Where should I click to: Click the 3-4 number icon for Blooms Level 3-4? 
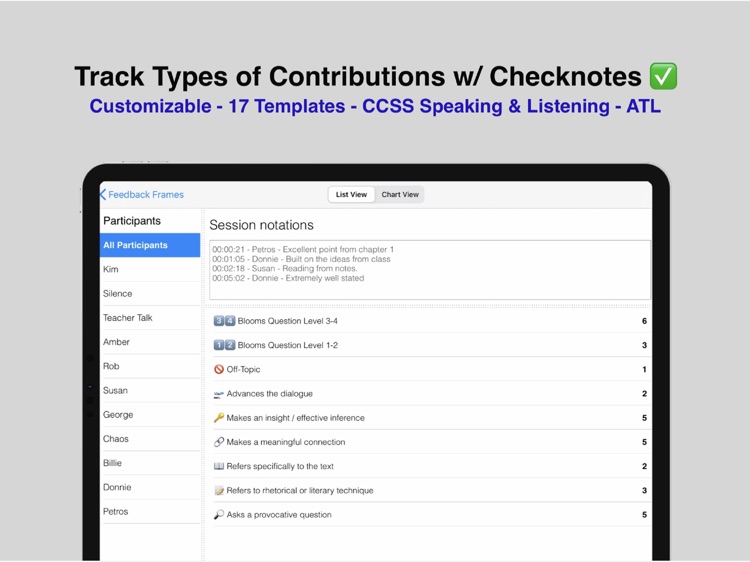coord(224,321)
